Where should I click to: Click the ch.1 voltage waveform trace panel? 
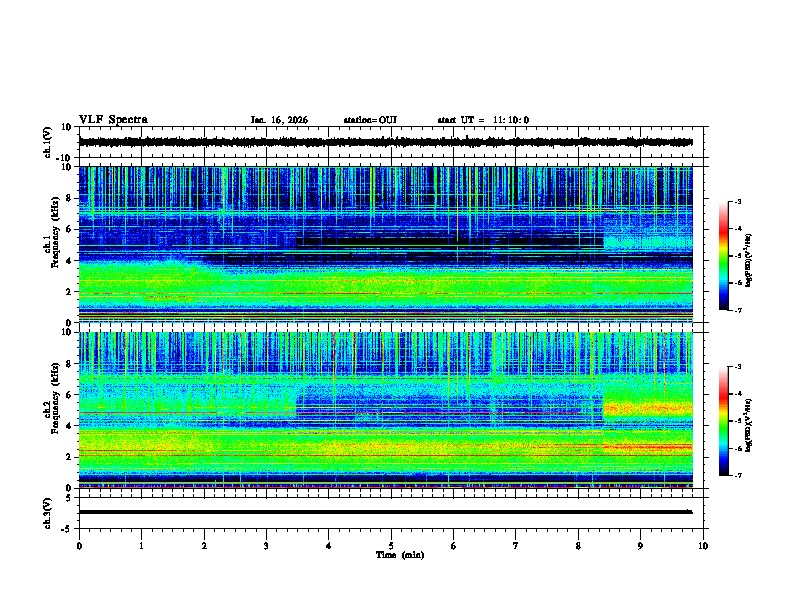tap(393, 142)
